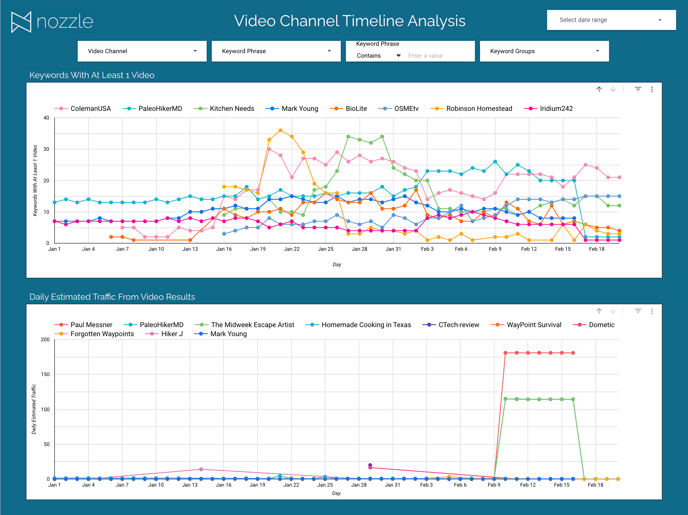This screenshot has height=515, width=688.
Task: Open the Contains condition dropdown
Action: [x=378, y=56]
